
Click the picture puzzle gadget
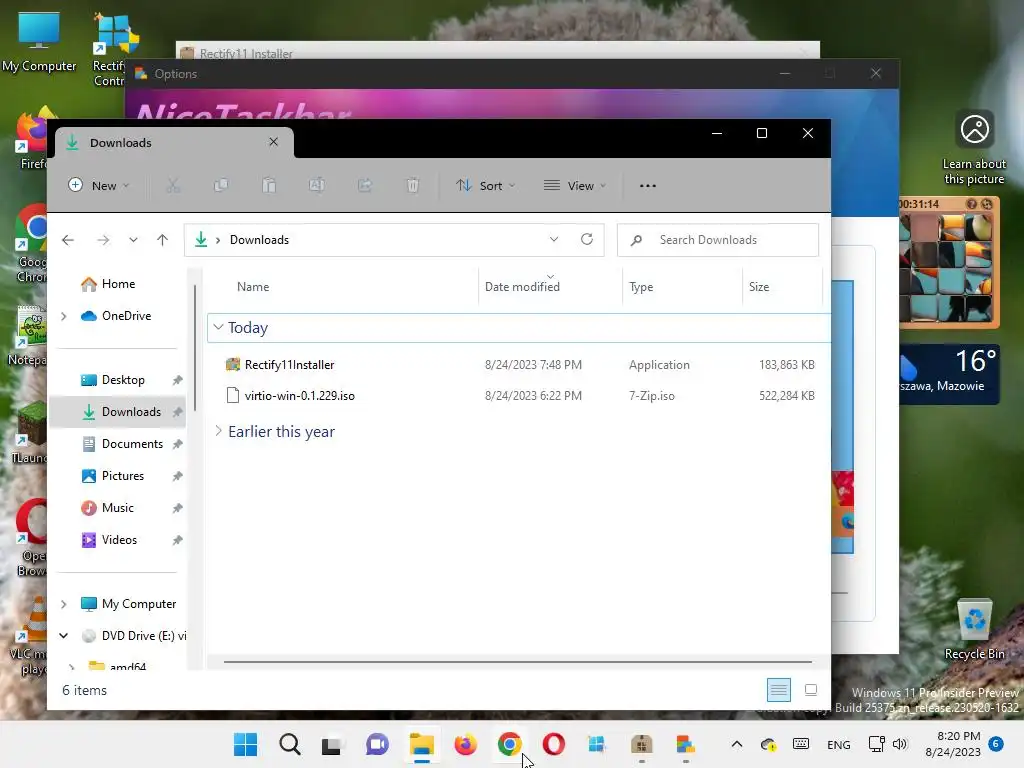[949, 261]
